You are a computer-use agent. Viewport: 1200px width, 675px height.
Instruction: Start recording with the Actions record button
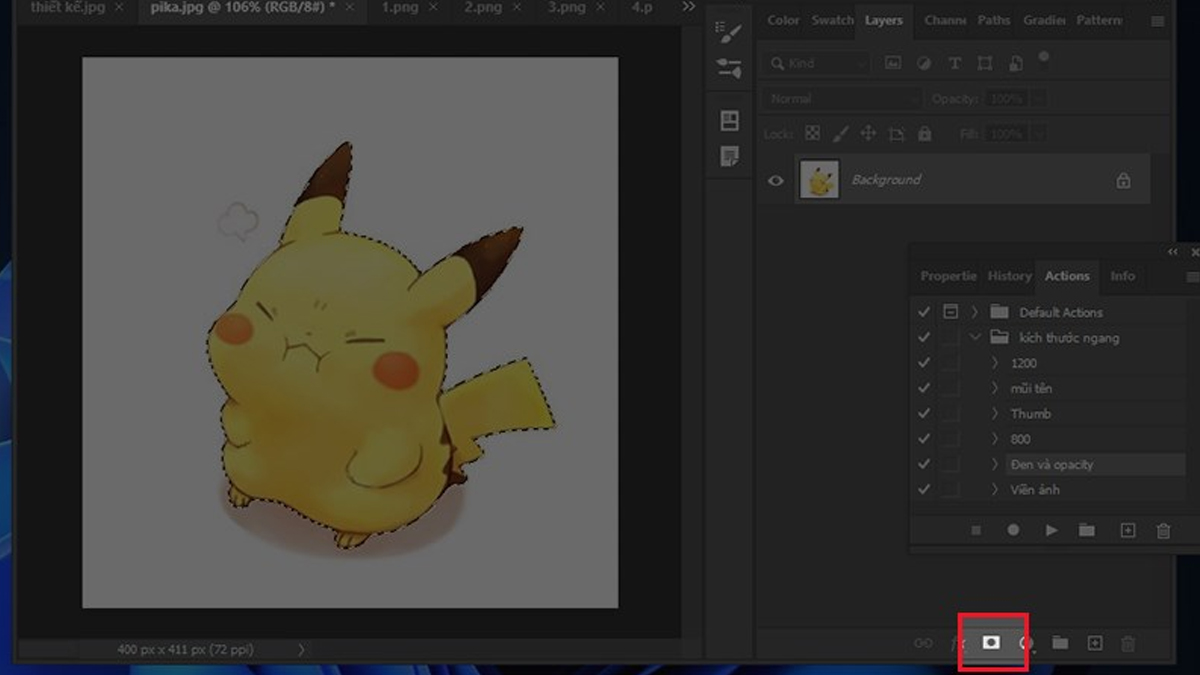coord(1013,531)
